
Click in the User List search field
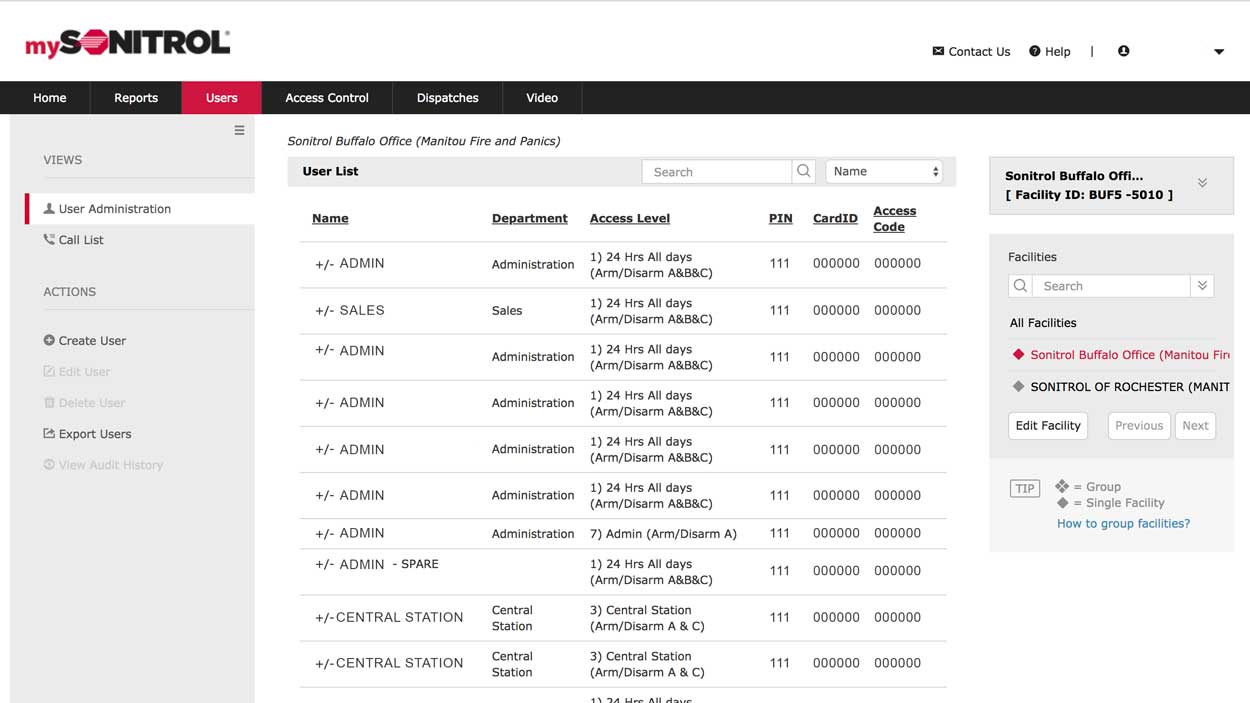pos(717,171)
